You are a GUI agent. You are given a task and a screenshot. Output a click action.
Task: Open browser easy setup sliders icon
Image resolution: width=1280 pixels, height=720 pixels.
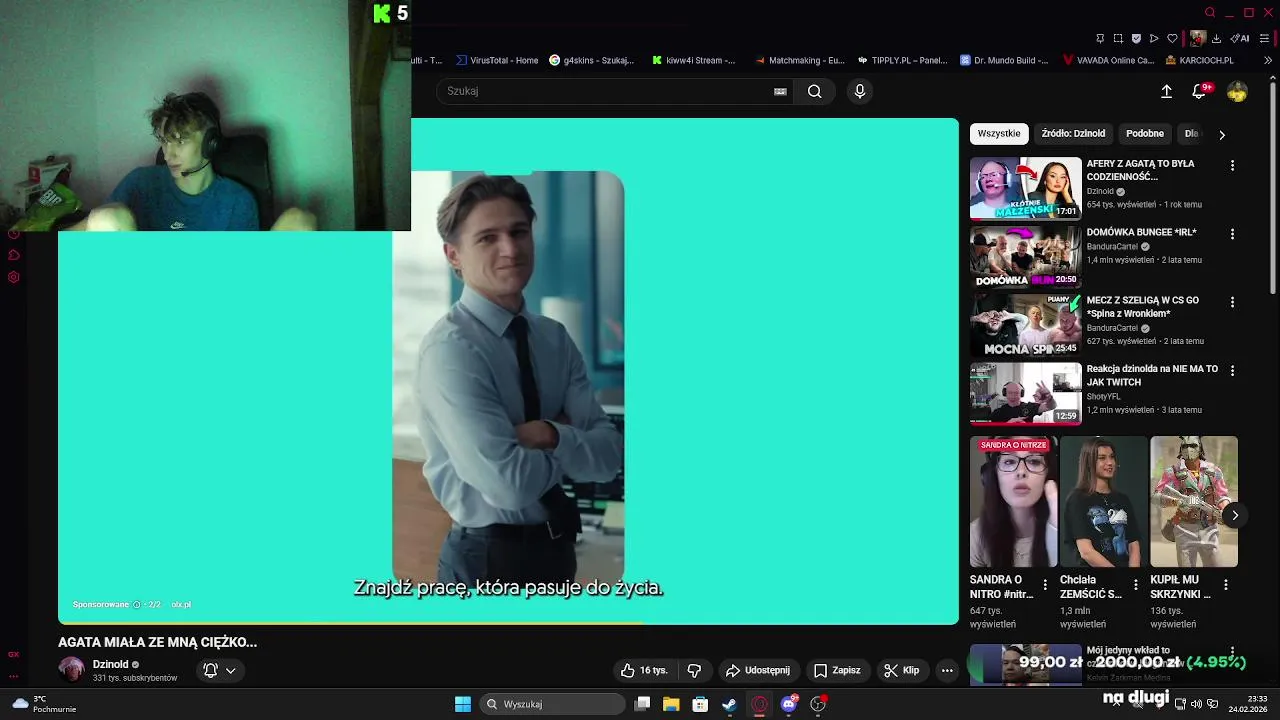click(1264, 39)
